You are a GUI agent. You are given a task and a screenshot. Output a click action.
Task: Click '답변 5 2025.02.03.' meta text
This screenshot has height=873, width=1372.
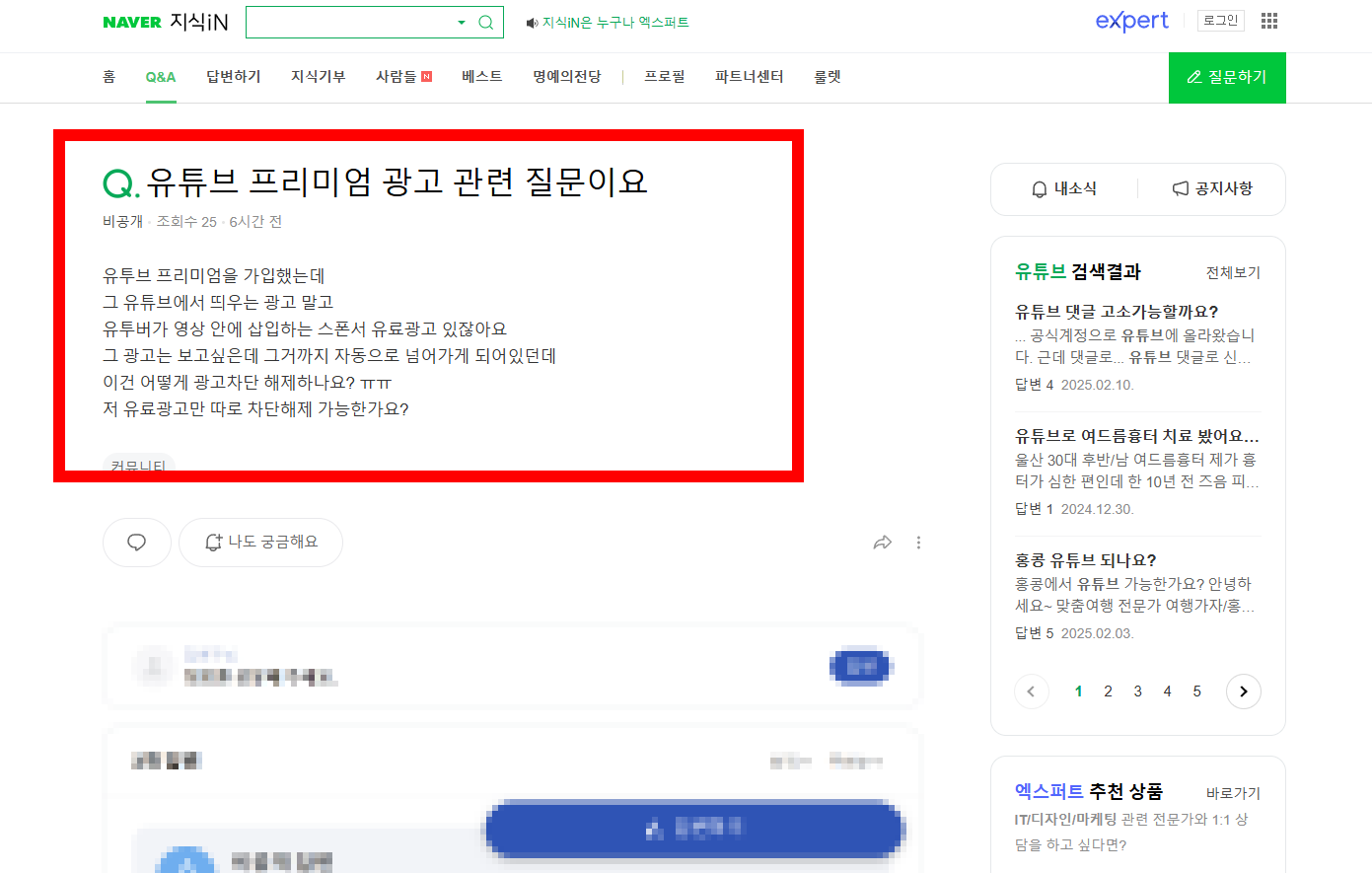click(x=1074, y=633)
